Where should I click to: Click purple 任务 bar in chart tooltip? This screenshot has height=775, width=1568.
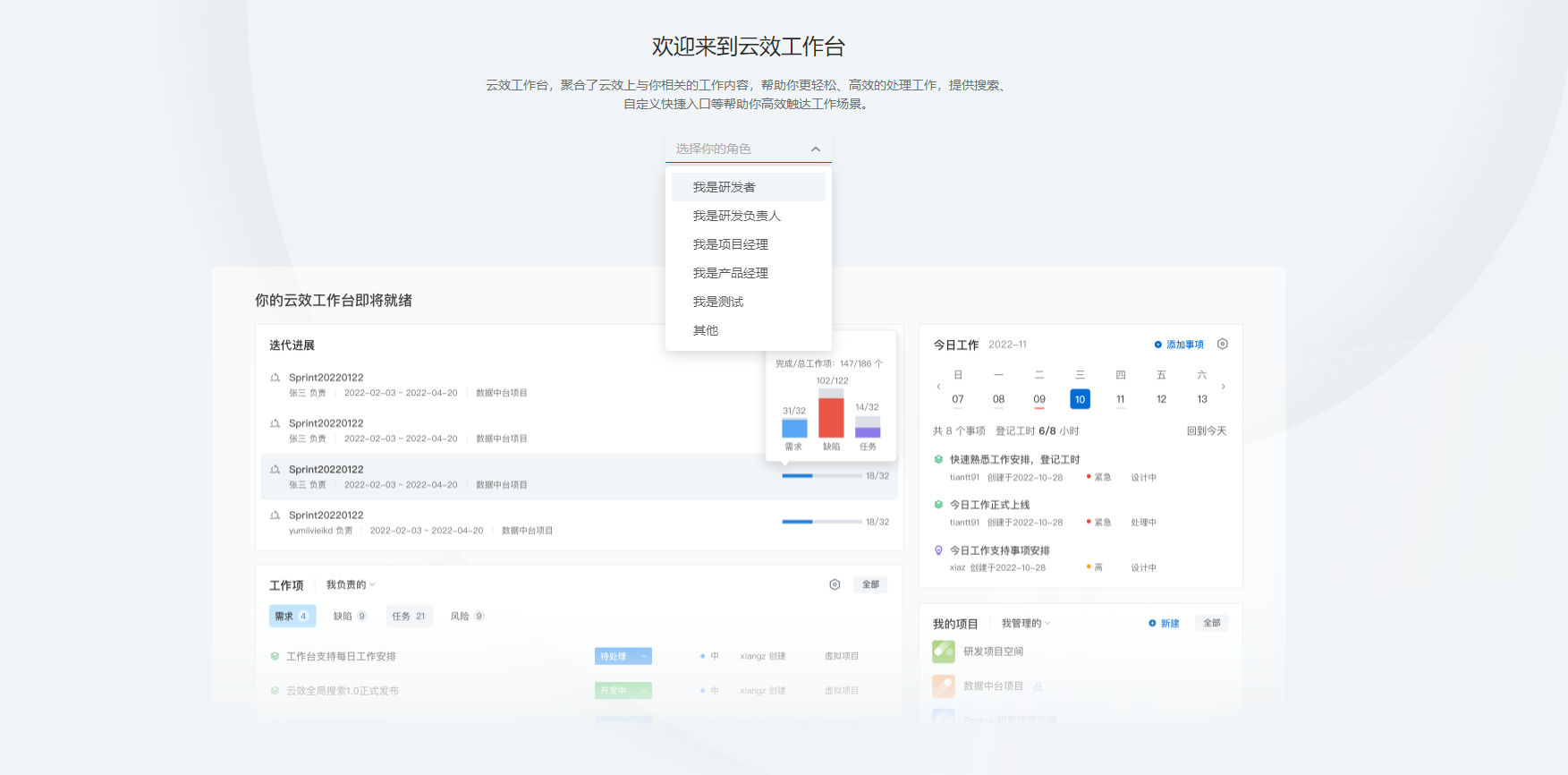coord(868,432)
